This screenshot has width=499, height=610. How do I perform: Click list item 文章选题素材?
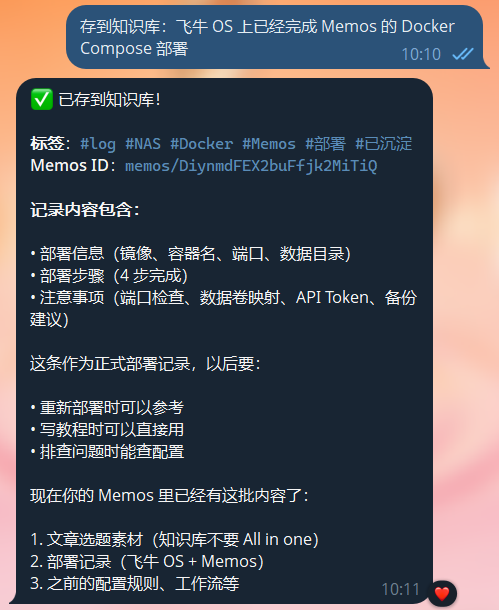(x=174, y=540)
